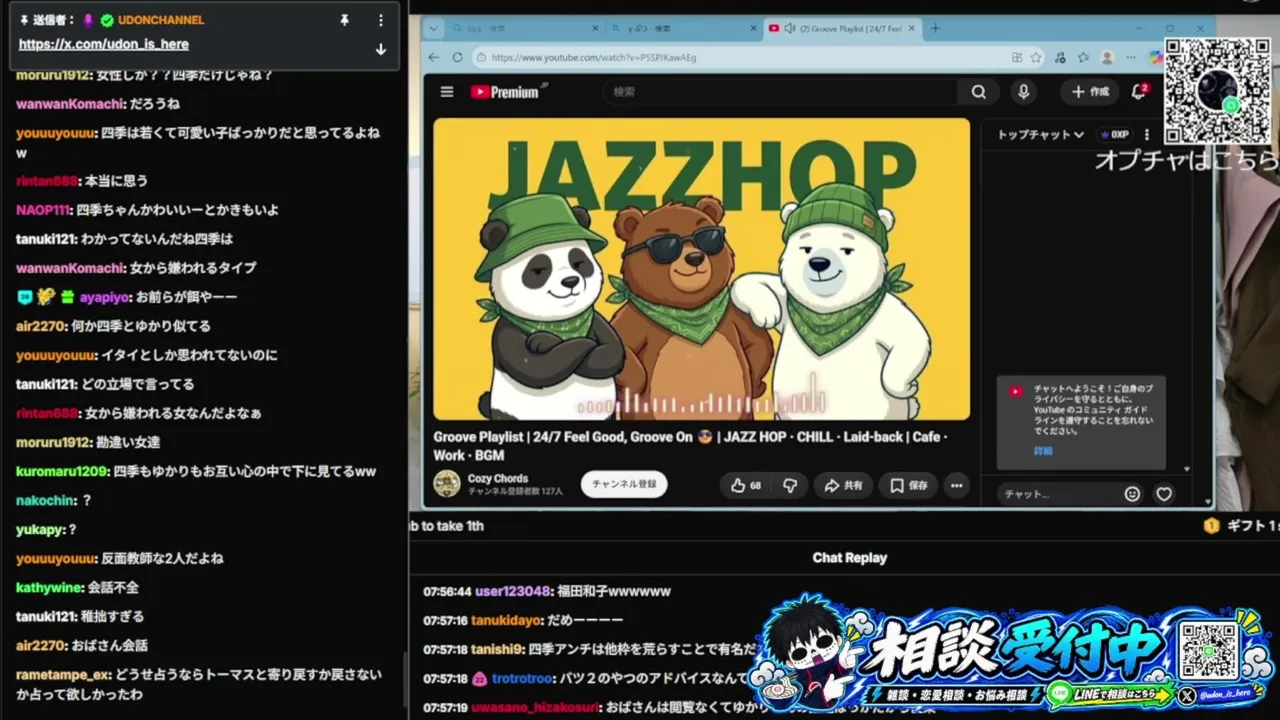Click username rametampe_ex in chat
1280x720 pixels.
63,675
